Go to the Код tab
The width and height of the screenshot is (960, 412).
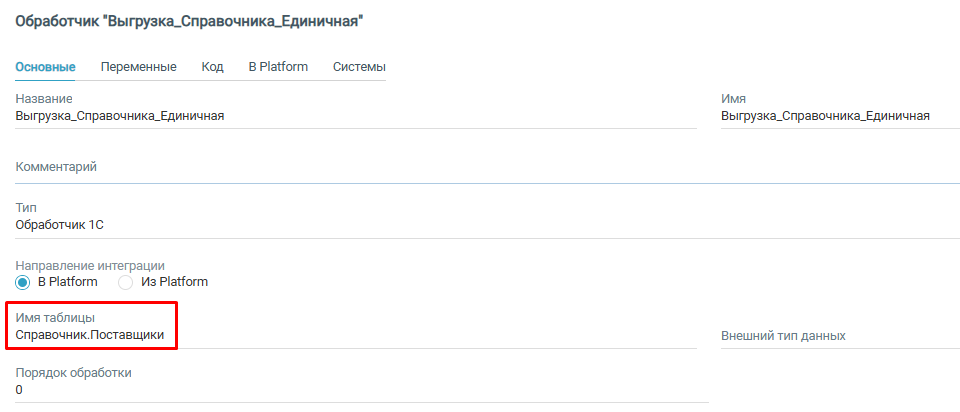212,67
